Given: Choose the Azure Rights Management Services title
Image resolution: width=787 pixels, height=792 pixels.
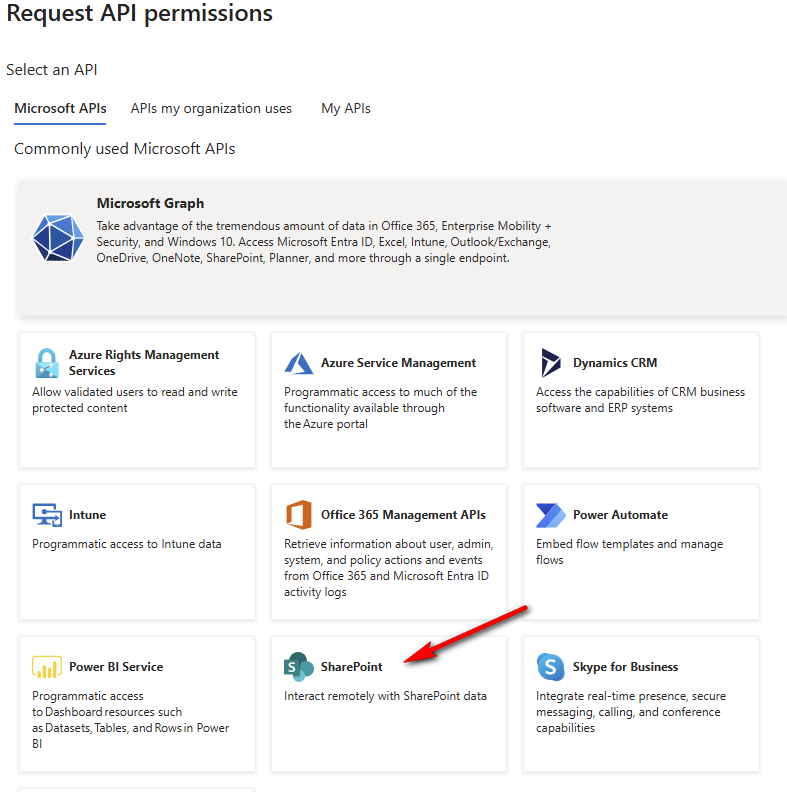Looking at the screenshot, I should coord(144,363).
